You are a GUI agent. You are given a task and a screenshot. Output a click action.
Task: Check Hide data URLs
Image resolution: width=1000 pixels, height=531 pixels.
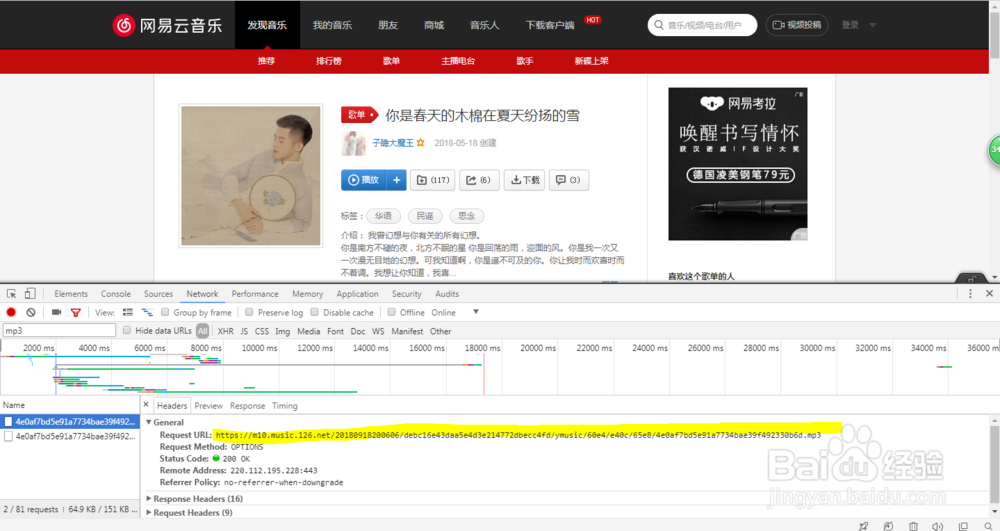click(x=127, y=330)
